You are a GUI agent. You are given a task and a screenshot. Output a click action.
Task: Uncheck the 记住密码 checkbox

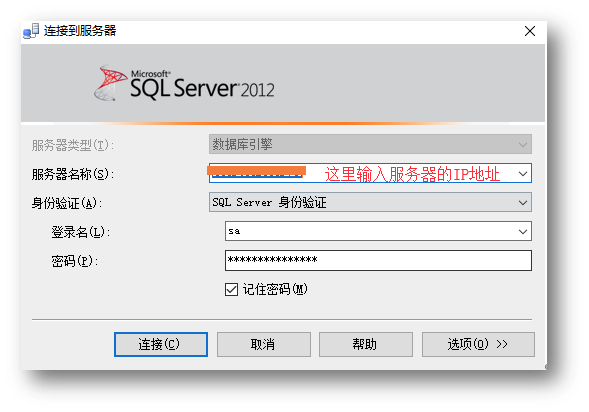tap(231, 290)
